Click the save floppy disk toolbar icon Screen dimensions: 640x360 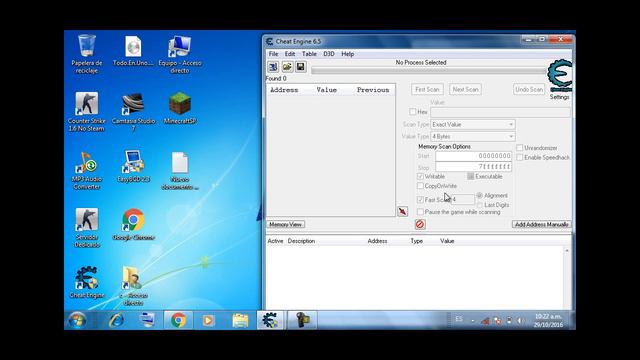(x=300, y=67)
